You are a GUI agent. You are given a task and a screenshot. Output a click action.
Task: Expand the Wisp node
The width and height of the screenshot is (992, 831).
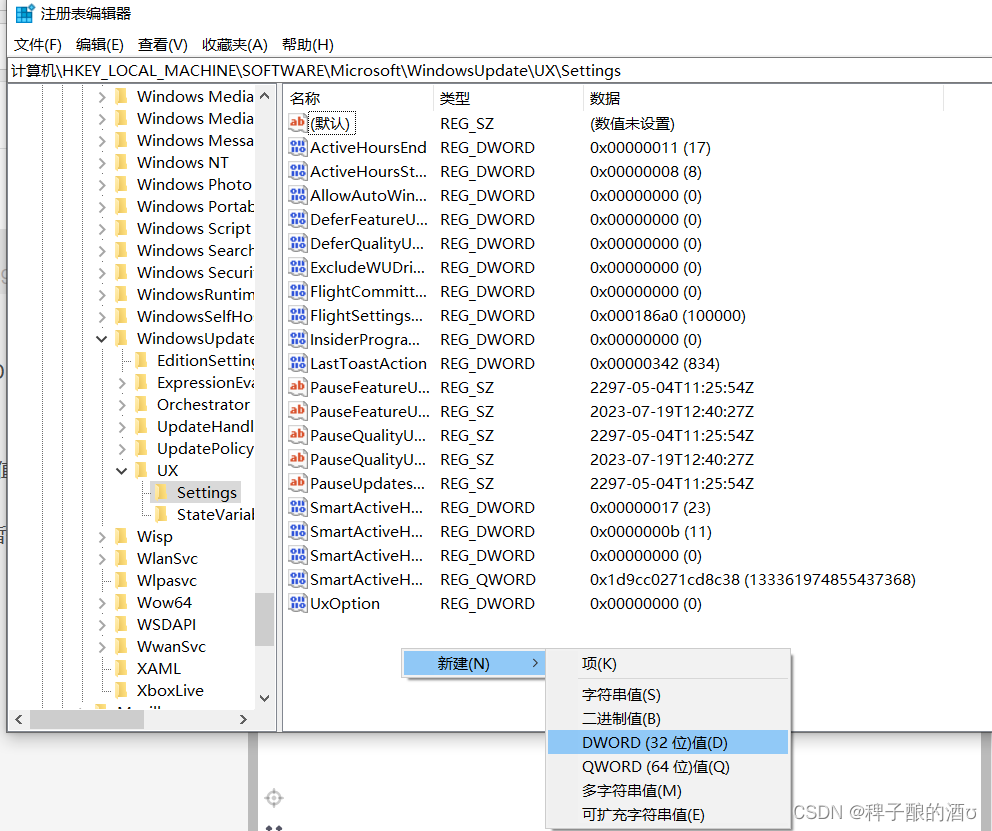coord(102,536)
